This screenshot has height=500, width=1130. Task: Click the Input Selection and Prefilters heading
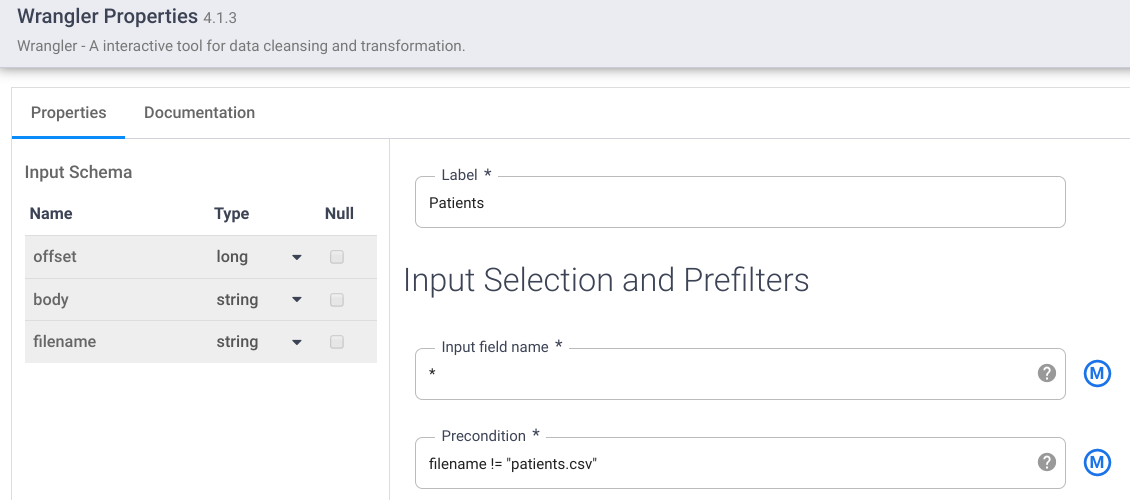(606, 280)
